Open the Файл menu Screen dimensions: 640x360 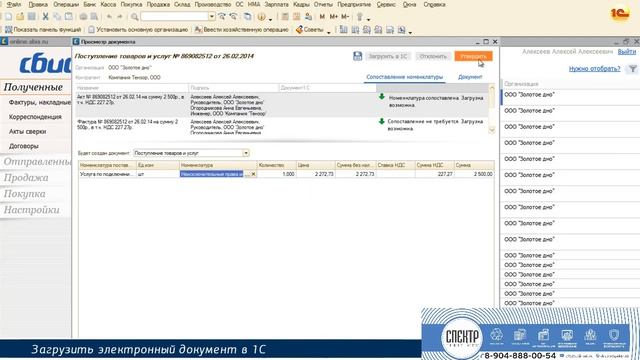14,4
